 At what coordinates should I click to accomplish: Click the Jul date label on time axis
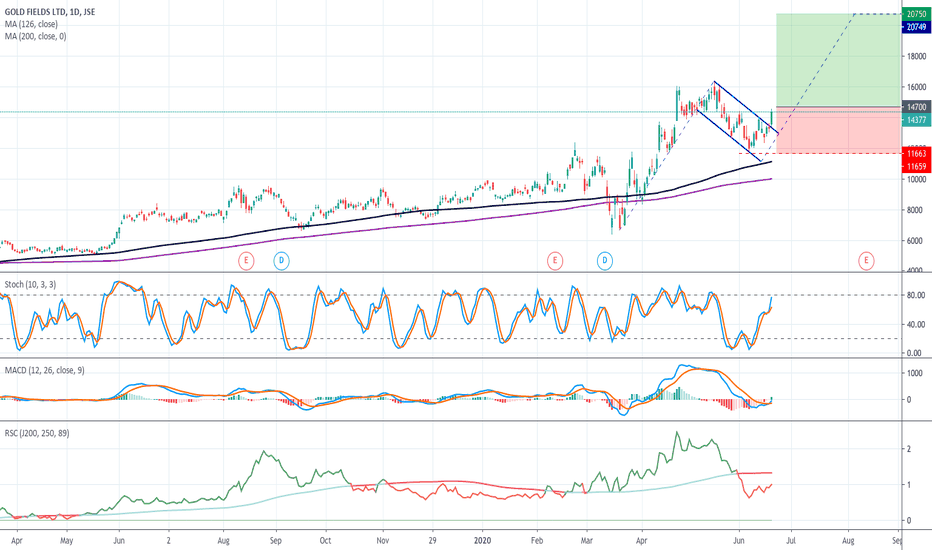pyautogui.click(x=791, y=541)
